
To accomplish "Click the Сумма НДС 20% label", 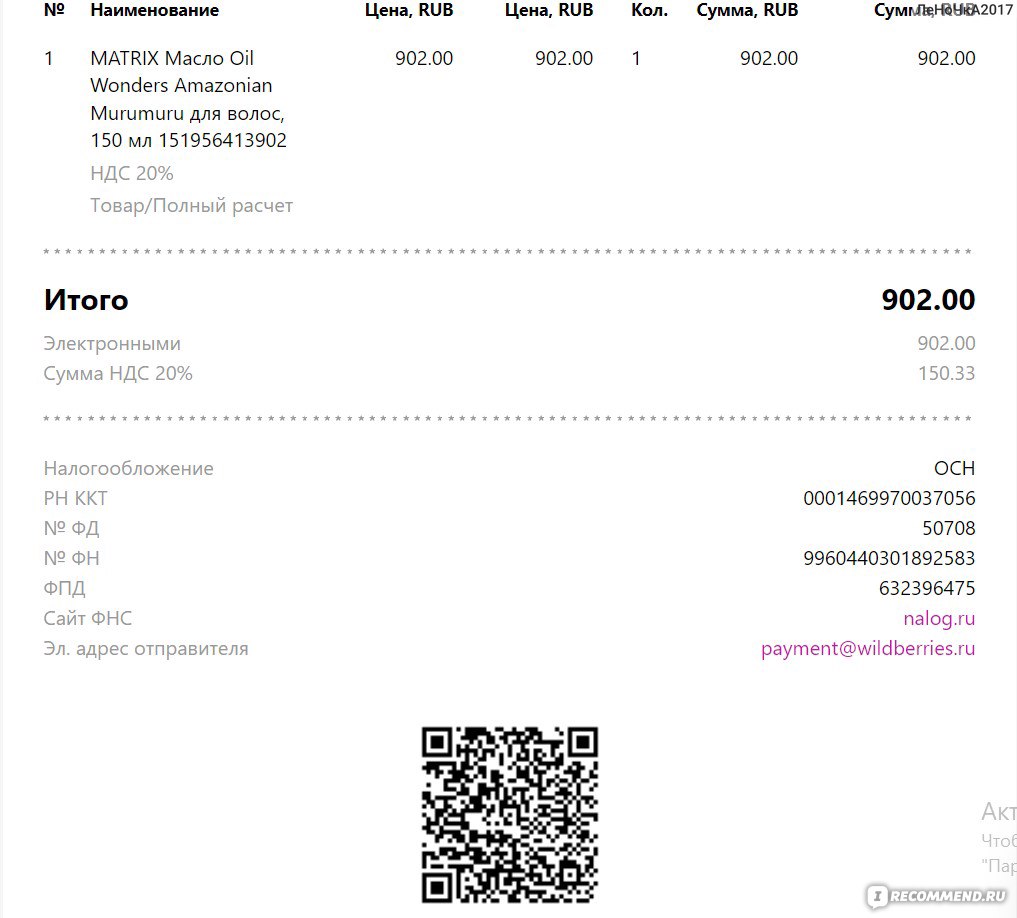I will pos(118,374).
